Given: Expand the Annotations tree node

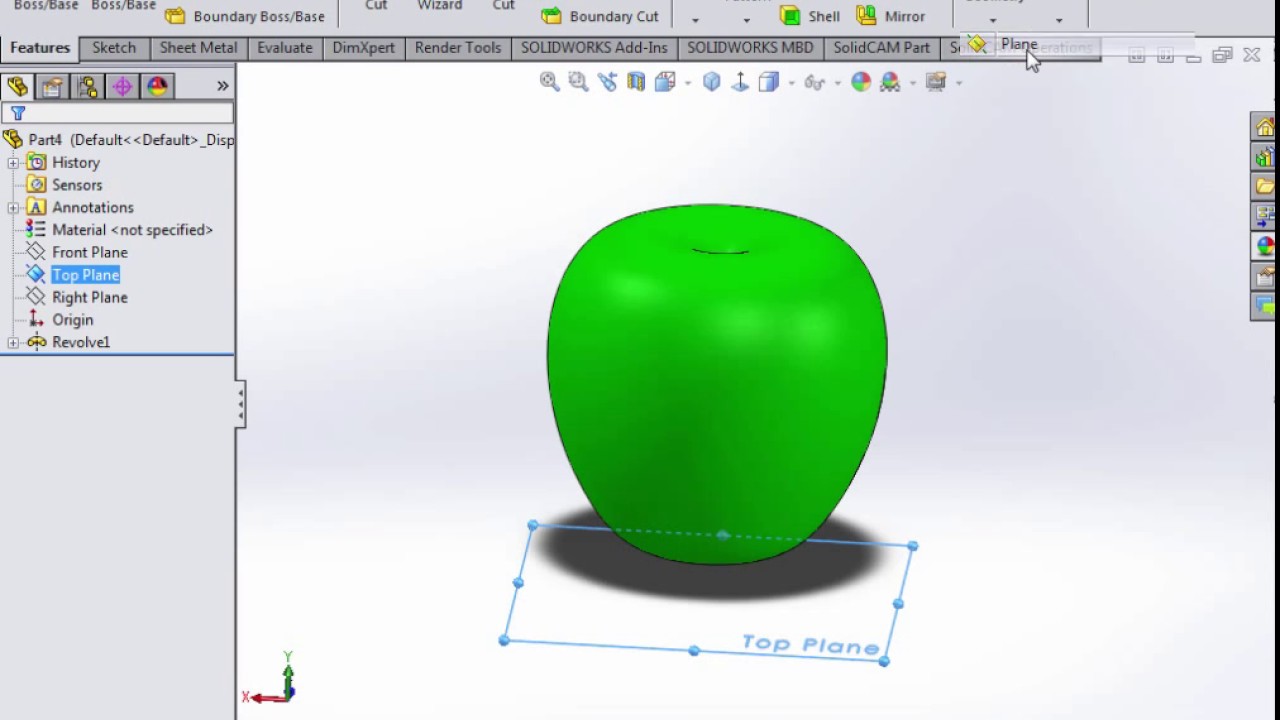Looking at the screenshot, I should pyautogui.click(x=13, y=207).
